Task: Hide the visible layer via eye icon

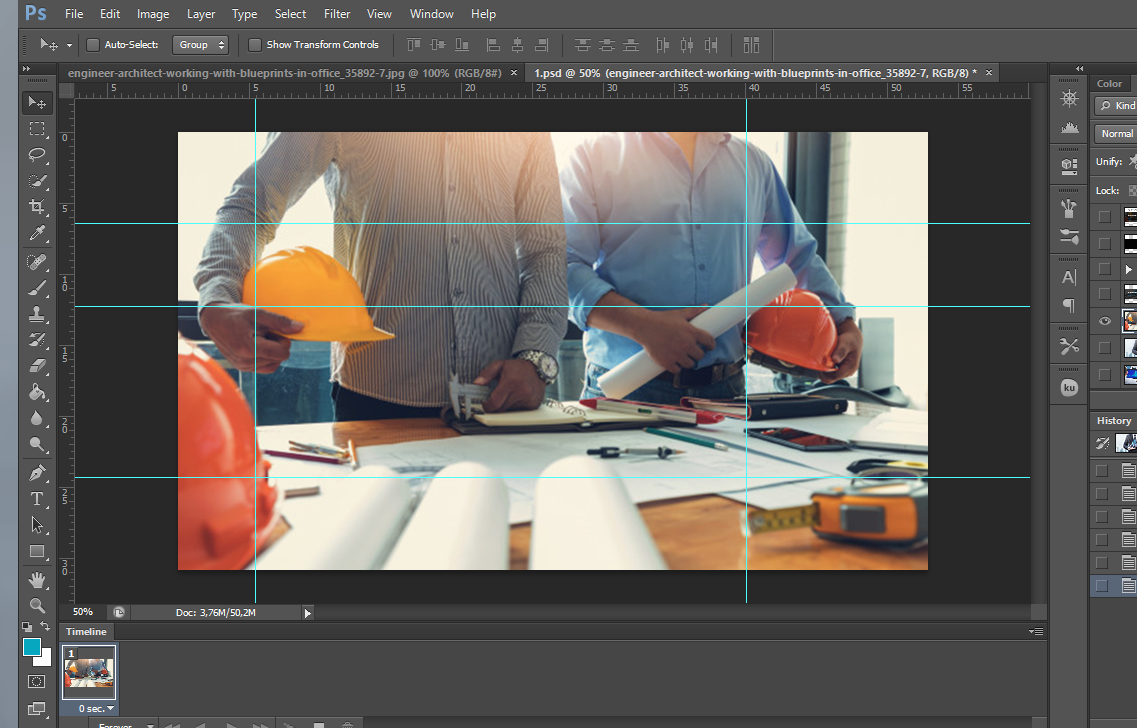Action: pos(1104,320)
